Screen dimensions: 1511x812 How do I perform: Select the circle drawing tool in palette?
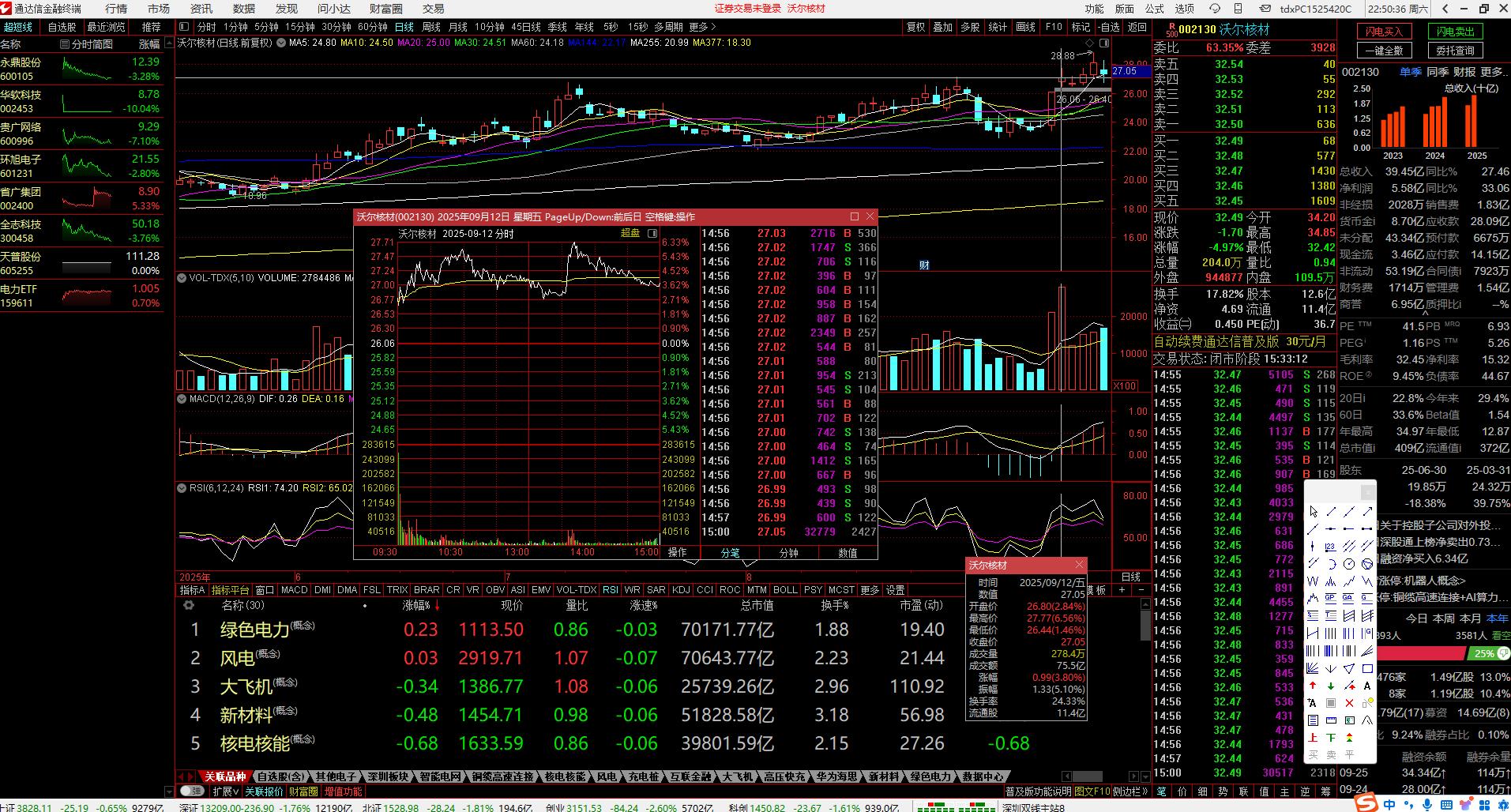(1349, 564)
